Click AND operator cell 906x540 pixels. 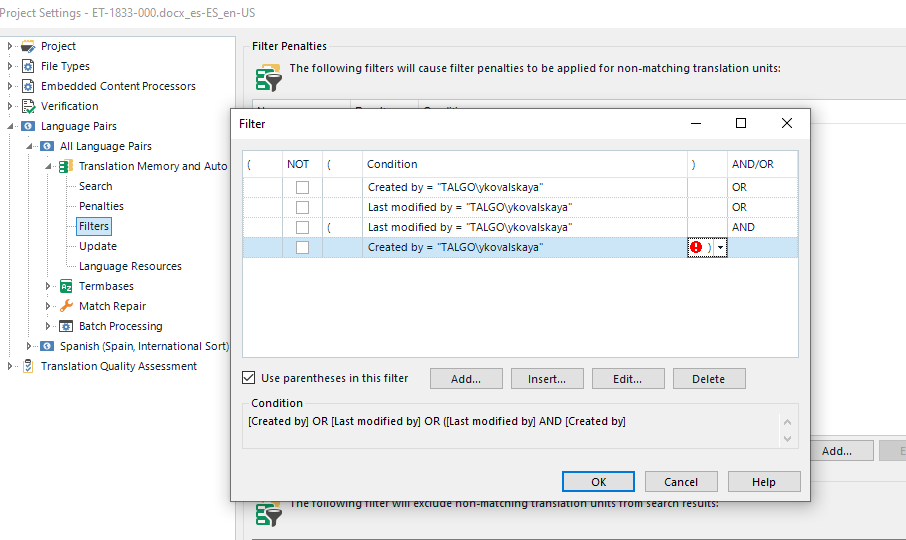coord(762,228)
